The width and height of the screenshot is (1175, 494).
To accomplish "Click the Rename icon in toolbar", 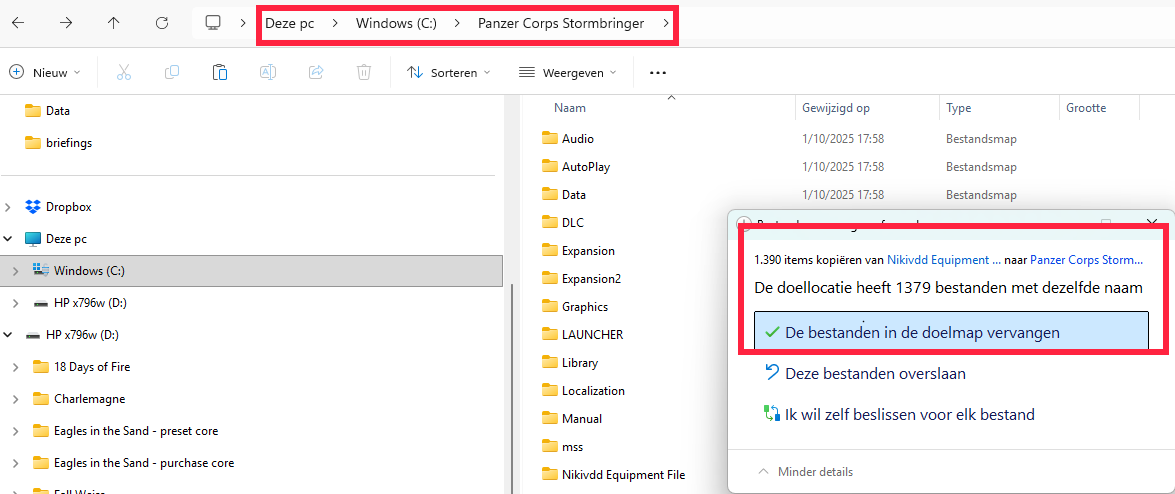I will tap(268, 72).
